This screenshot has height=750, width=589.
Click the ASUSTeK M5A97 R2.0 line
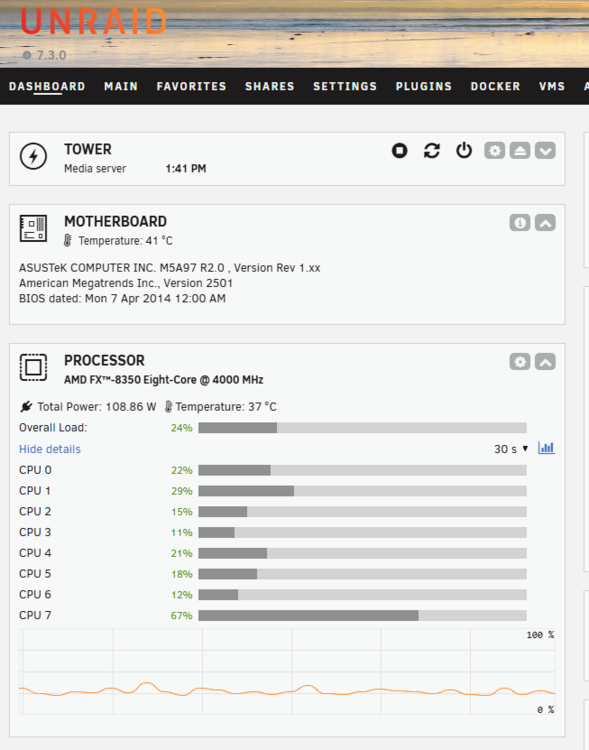[x=170, y=268]
